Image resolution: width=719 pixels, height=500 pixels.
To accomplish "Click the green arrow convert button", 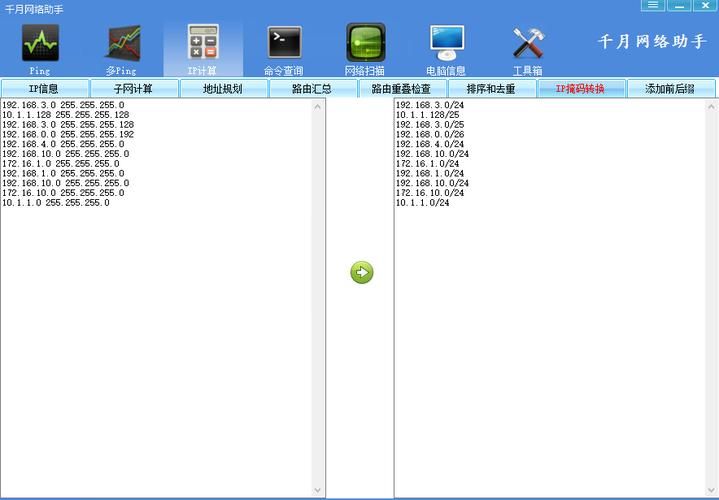I will click(x=361, y=272).
